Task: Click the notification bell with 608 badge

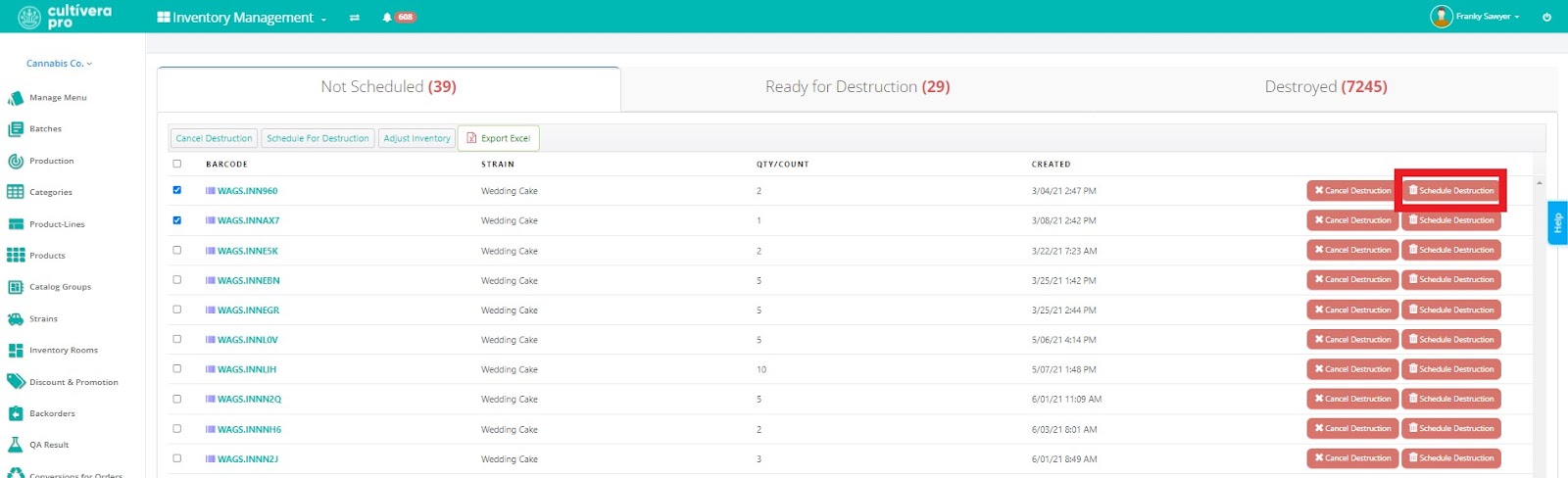Action: coord(400,17)
